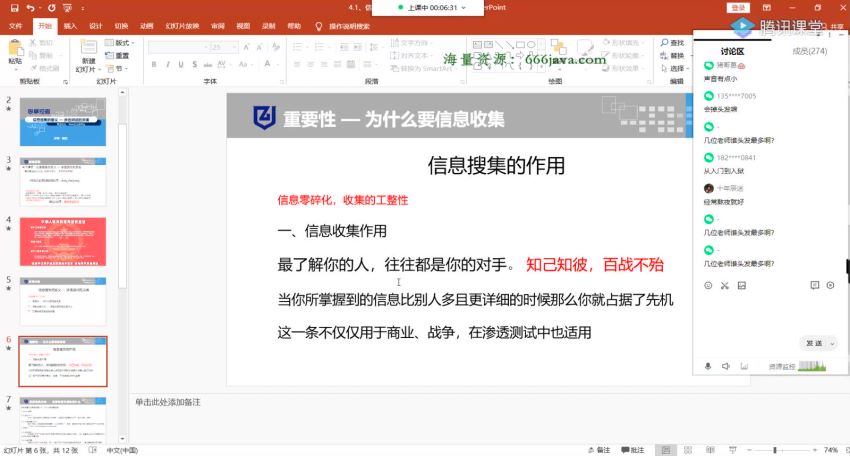Click the 登录 login button

(739, 7)
